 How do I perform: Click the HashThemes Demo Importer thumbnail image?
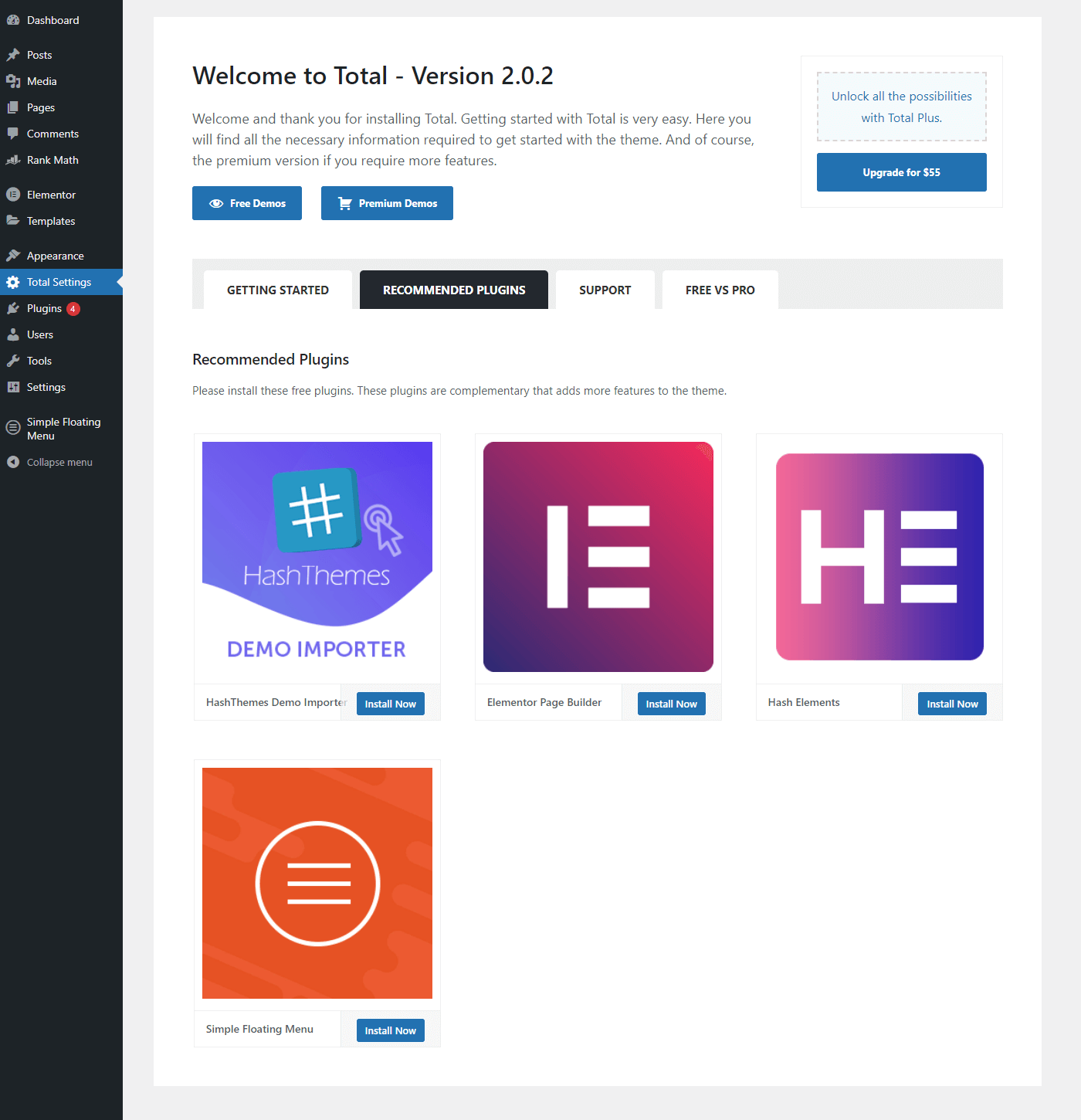click(317, 557)
